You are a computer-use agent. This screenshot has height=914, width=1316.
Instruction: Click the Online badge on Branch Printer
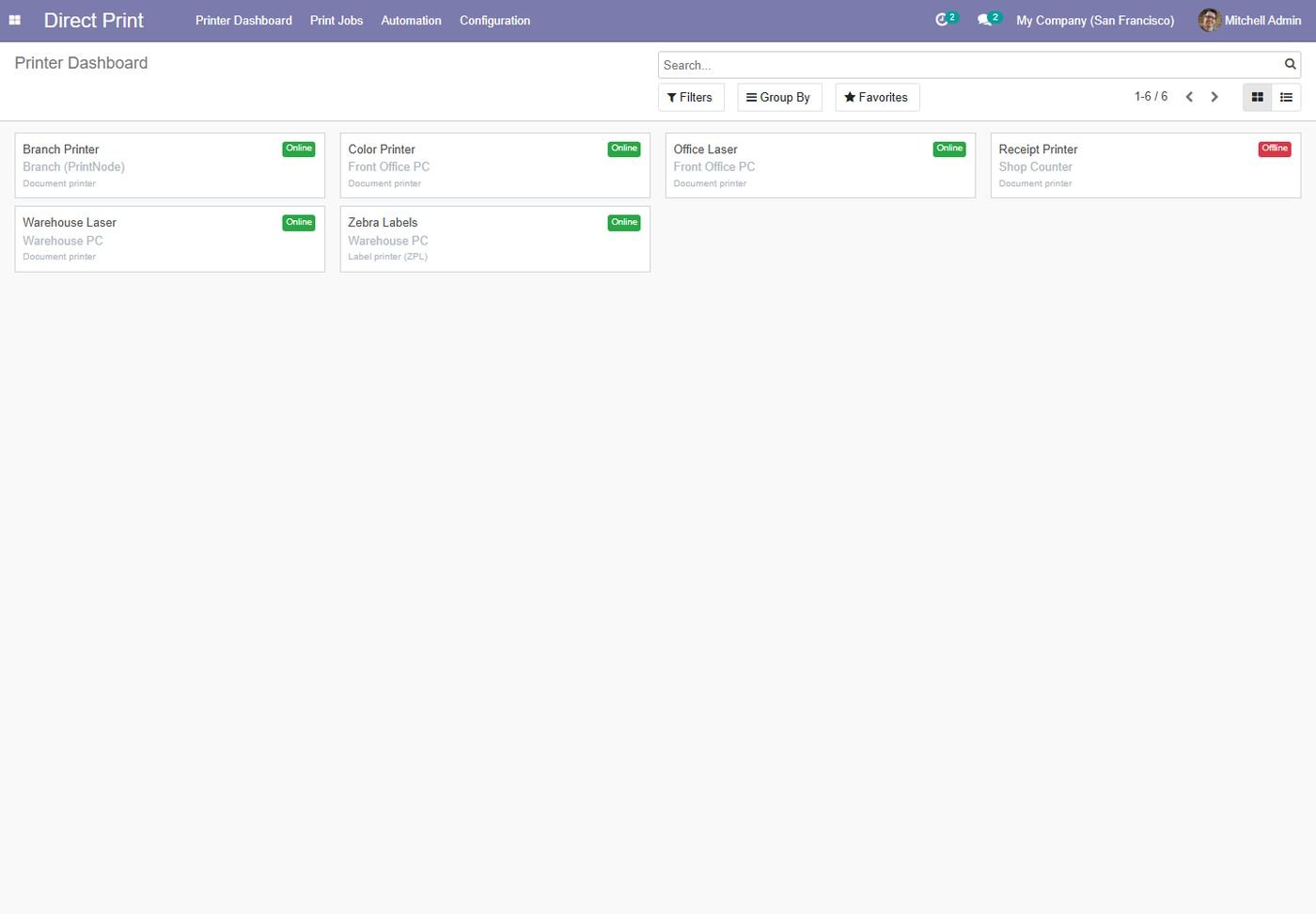(x=299, y=149)
